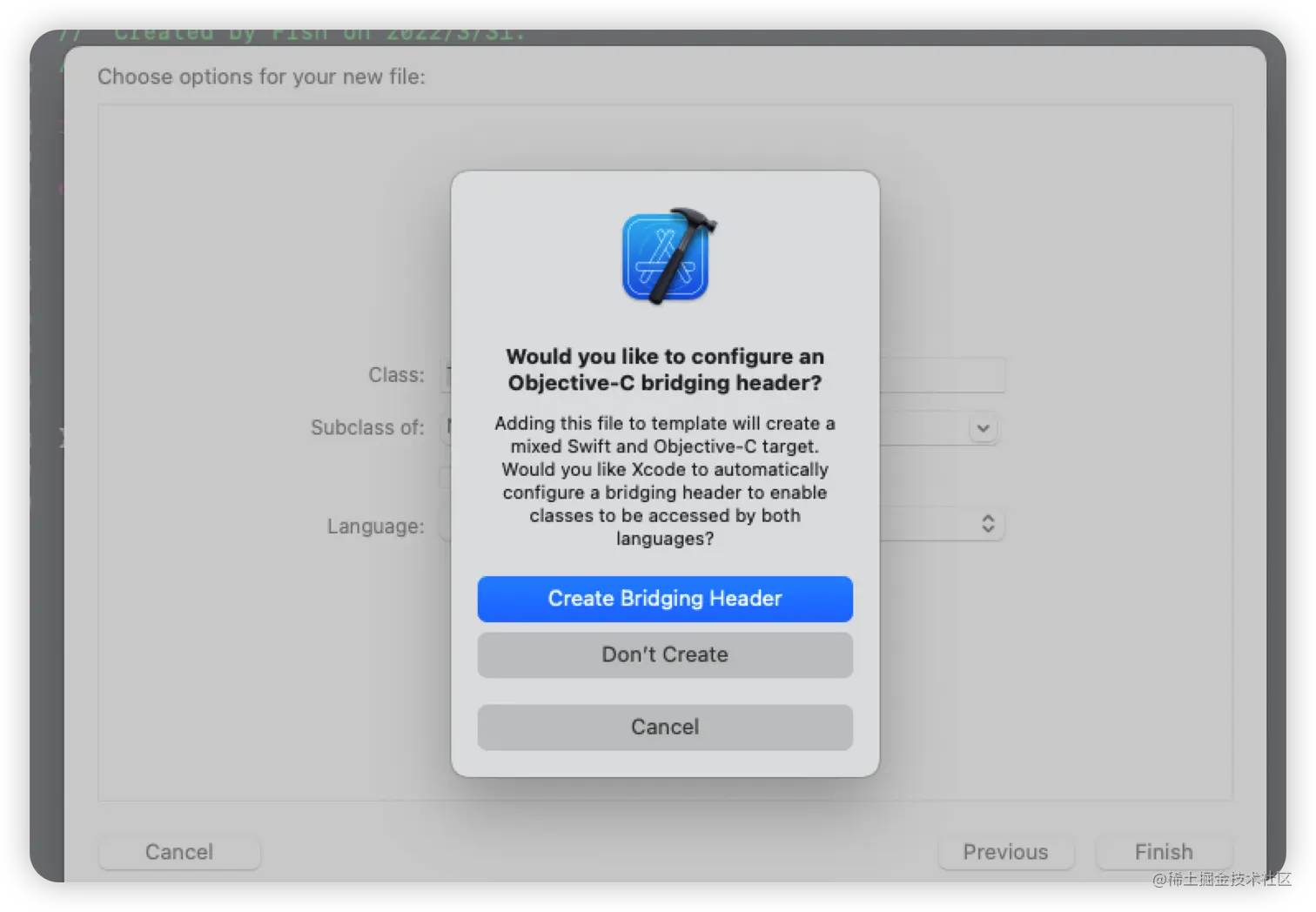Viewport: 1316px width, 912px height.
Task: Open the Language popup selector
Action: point(988,524)
